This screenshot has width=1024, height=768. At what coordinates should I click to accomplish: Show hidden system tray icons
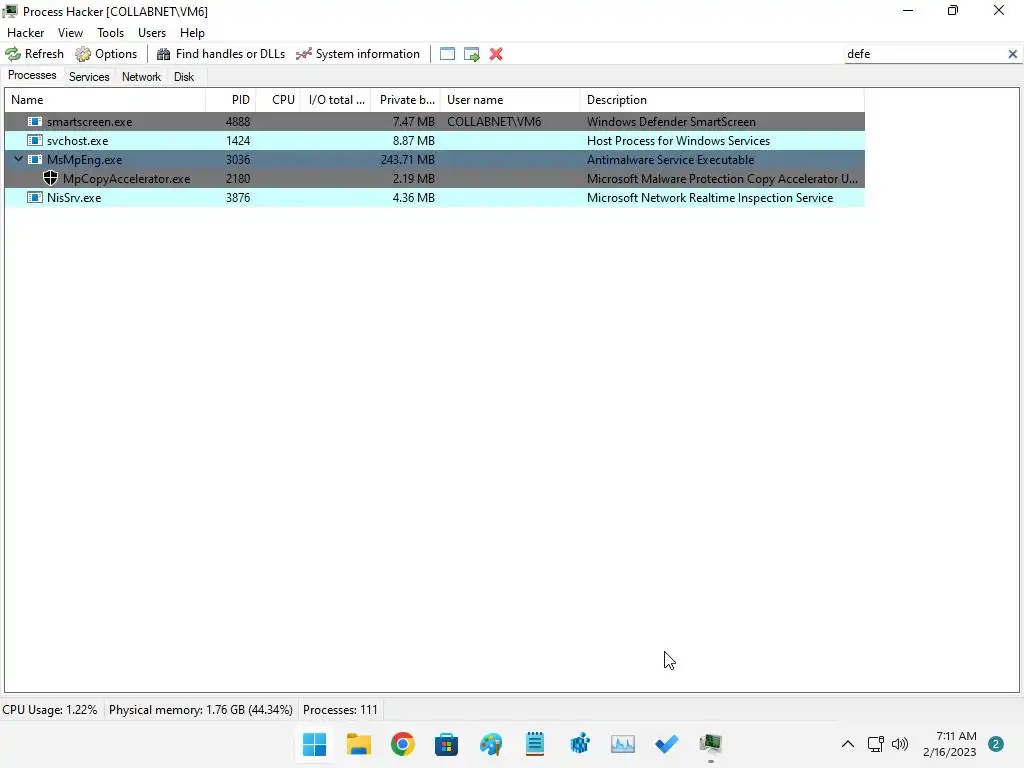848,744
